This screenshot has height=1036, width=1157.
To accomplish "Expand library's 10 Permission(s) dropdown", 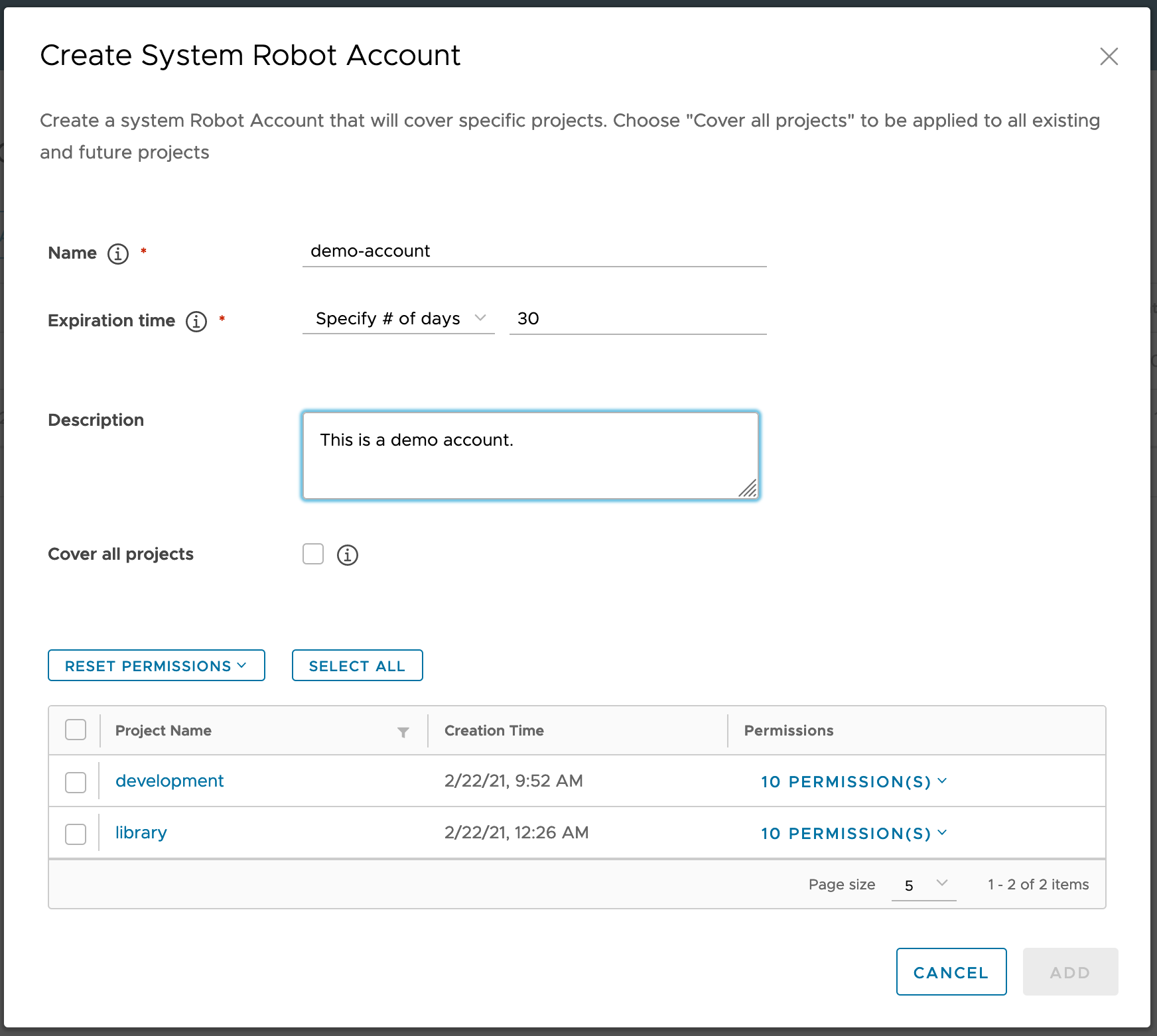I will click(x=854, y=834).
